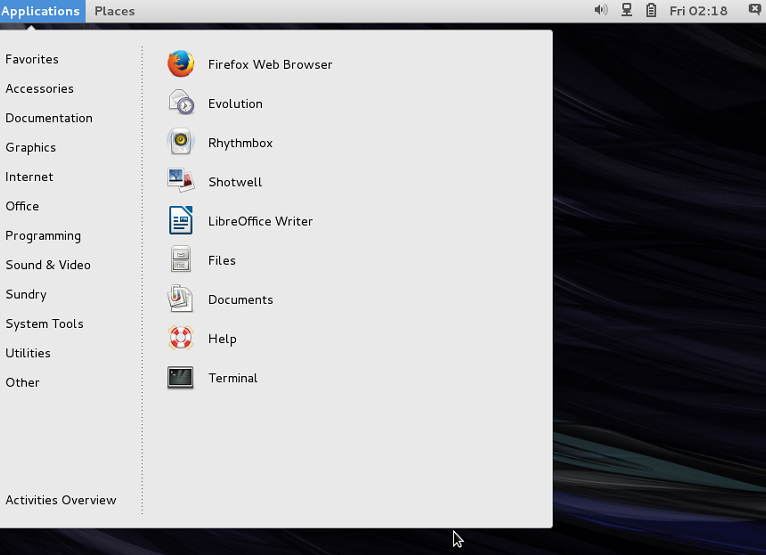The height and width of the screenshot is (555, 766).
Task: Select the Favorites category
Action: click(x=32, y=59)
